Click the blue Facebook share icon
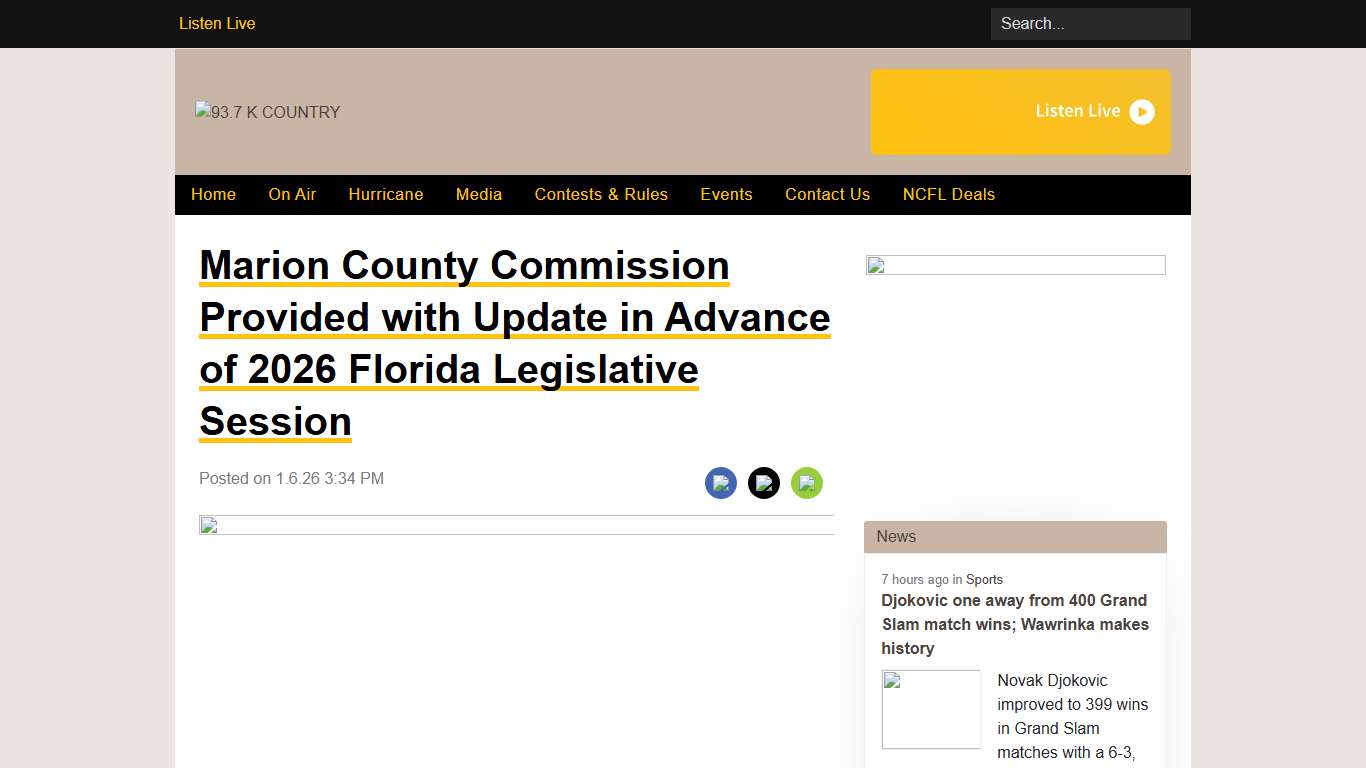The width and height of the screenshot is (1366, 768). point(721,483)
